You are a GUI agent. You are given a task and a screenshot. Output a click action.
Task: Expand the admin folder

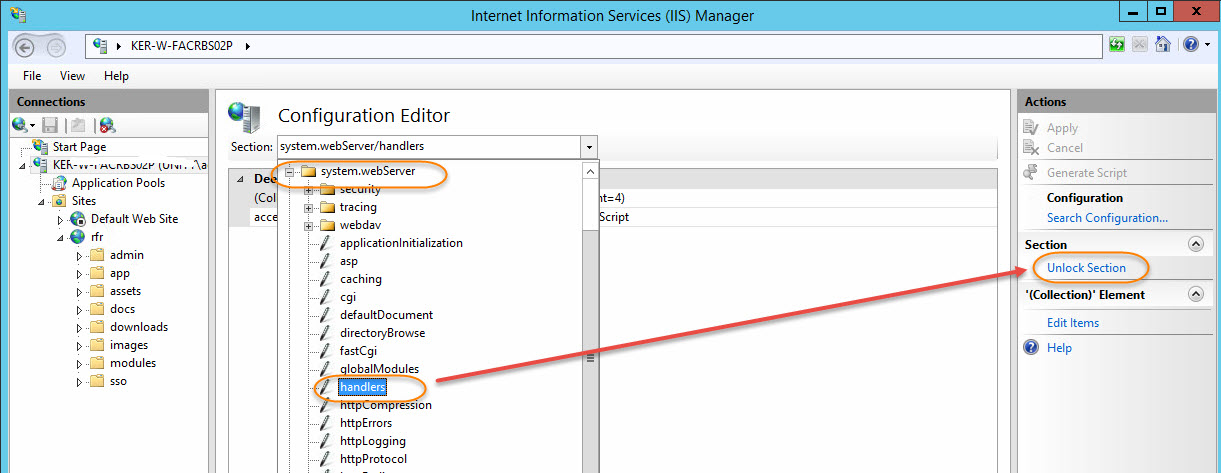(x=80, y=255)
